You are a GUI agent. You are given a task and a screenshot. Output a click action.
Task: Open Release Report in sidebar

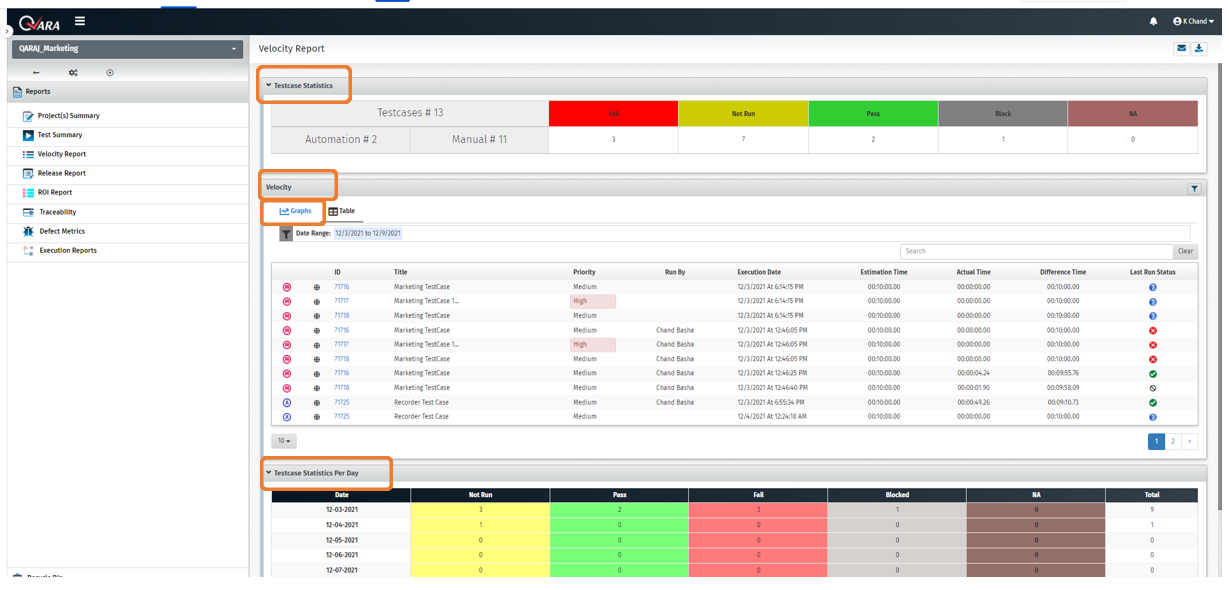point(62,173)
